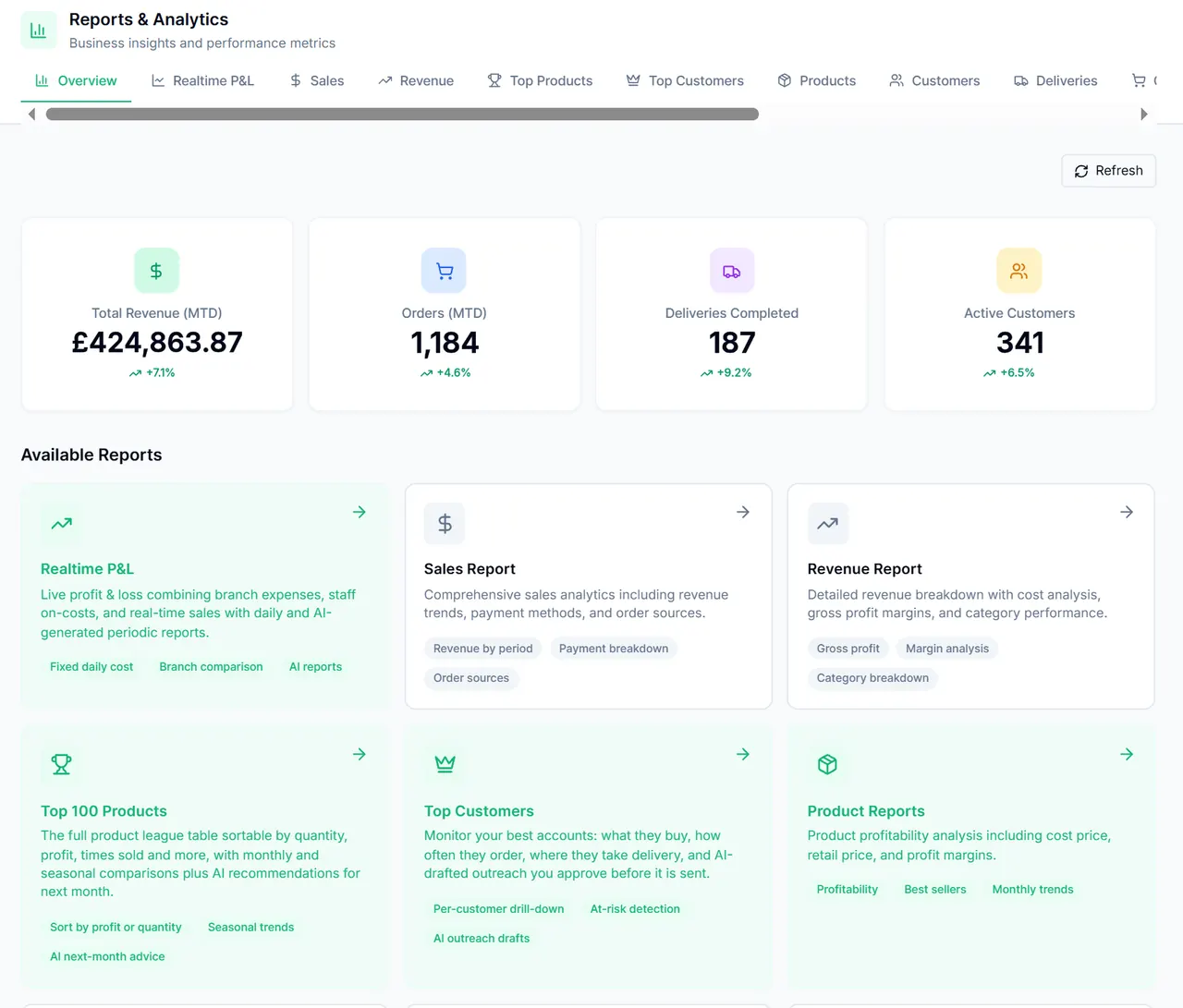
Task: Click the Best sellers tag
Action: coord(935,890)
